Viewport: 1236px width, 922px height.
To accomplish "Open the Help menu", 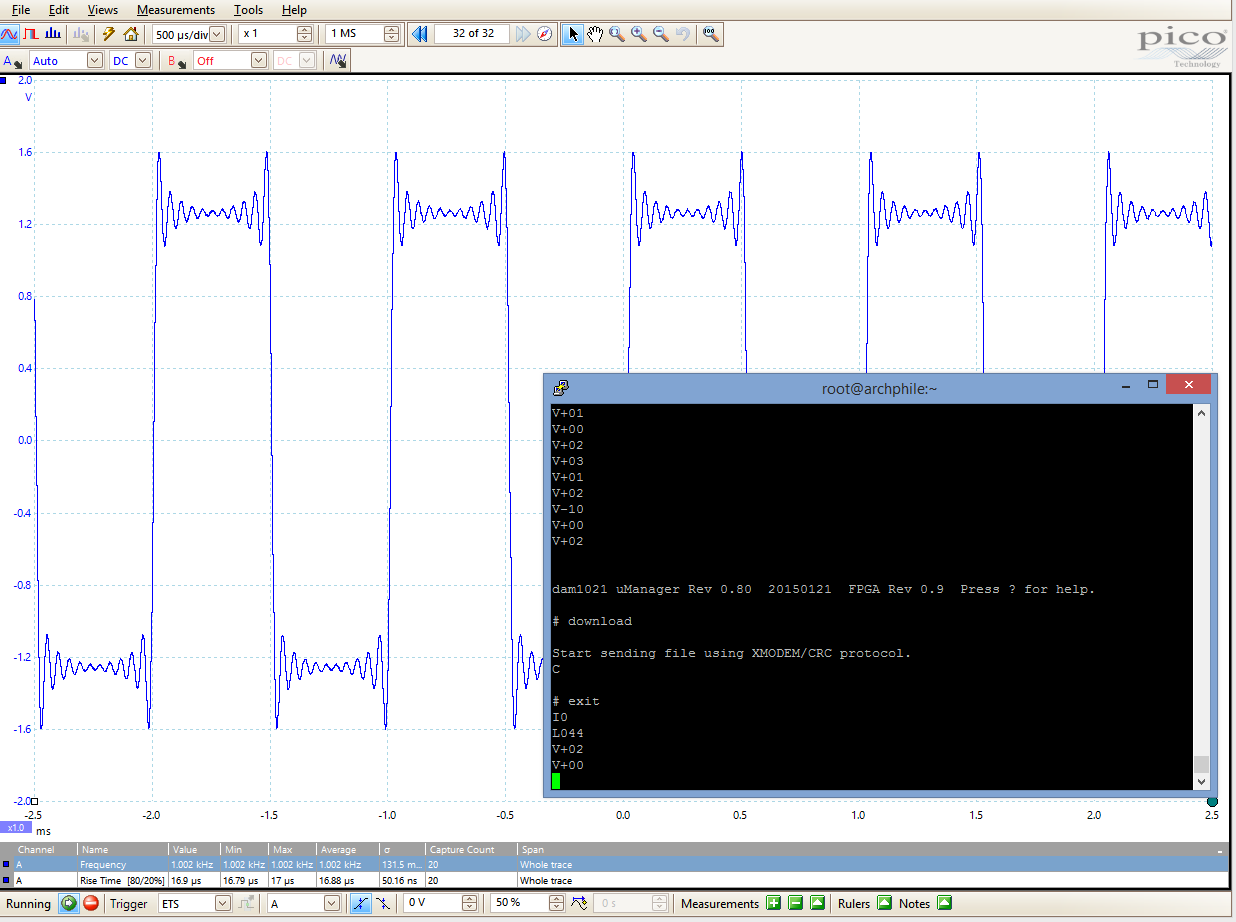I will coord(294,10).
